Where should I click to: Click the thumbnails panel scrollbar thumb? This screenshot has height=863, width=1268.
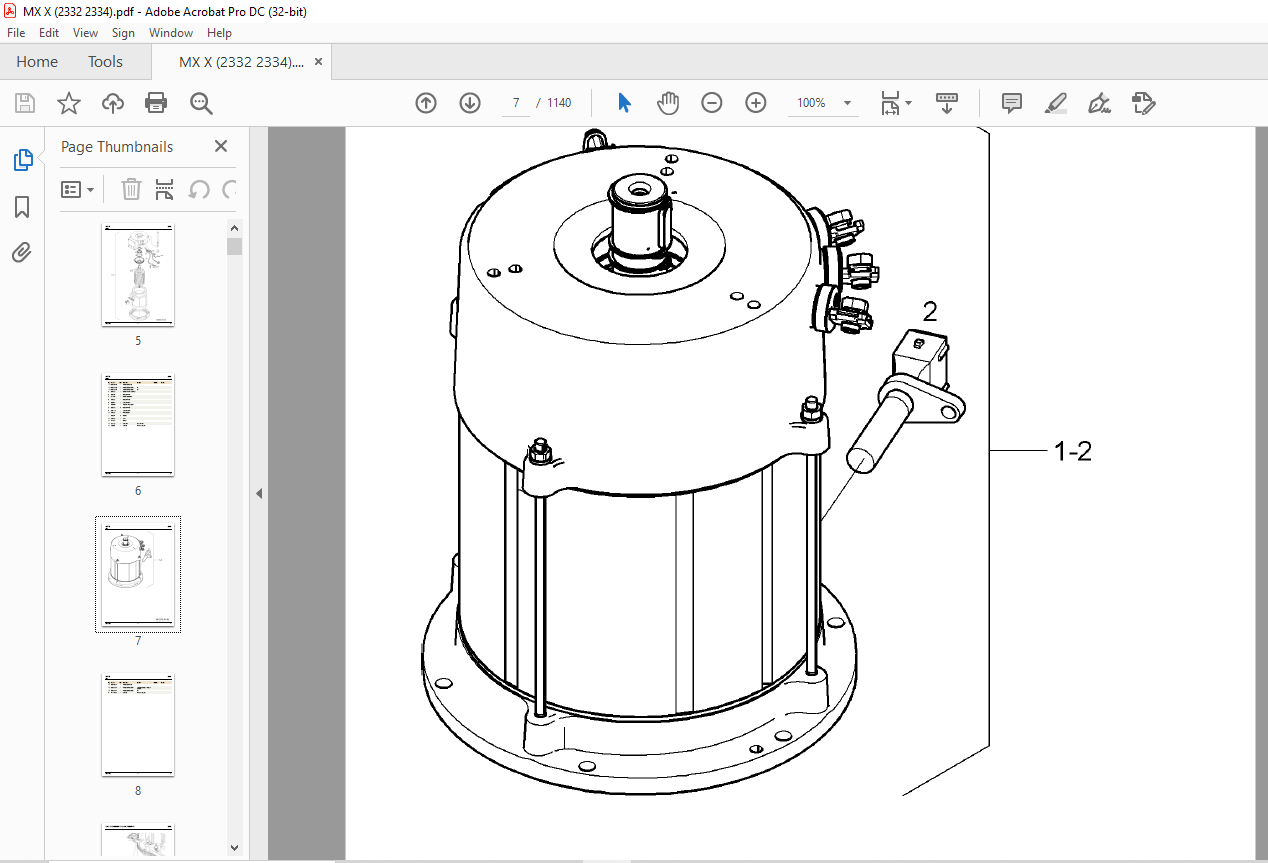pyautogui.click(x=234, y=246)
